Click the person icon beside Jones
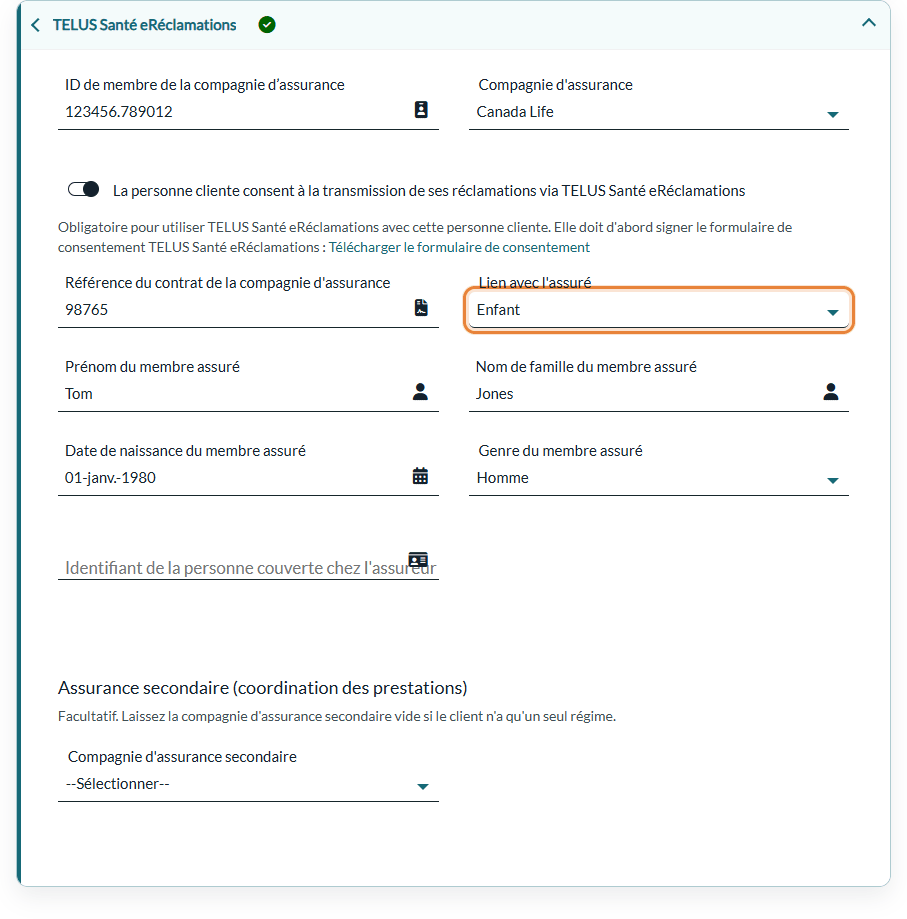This screenshot has width=907, height=919. [831, 392]
